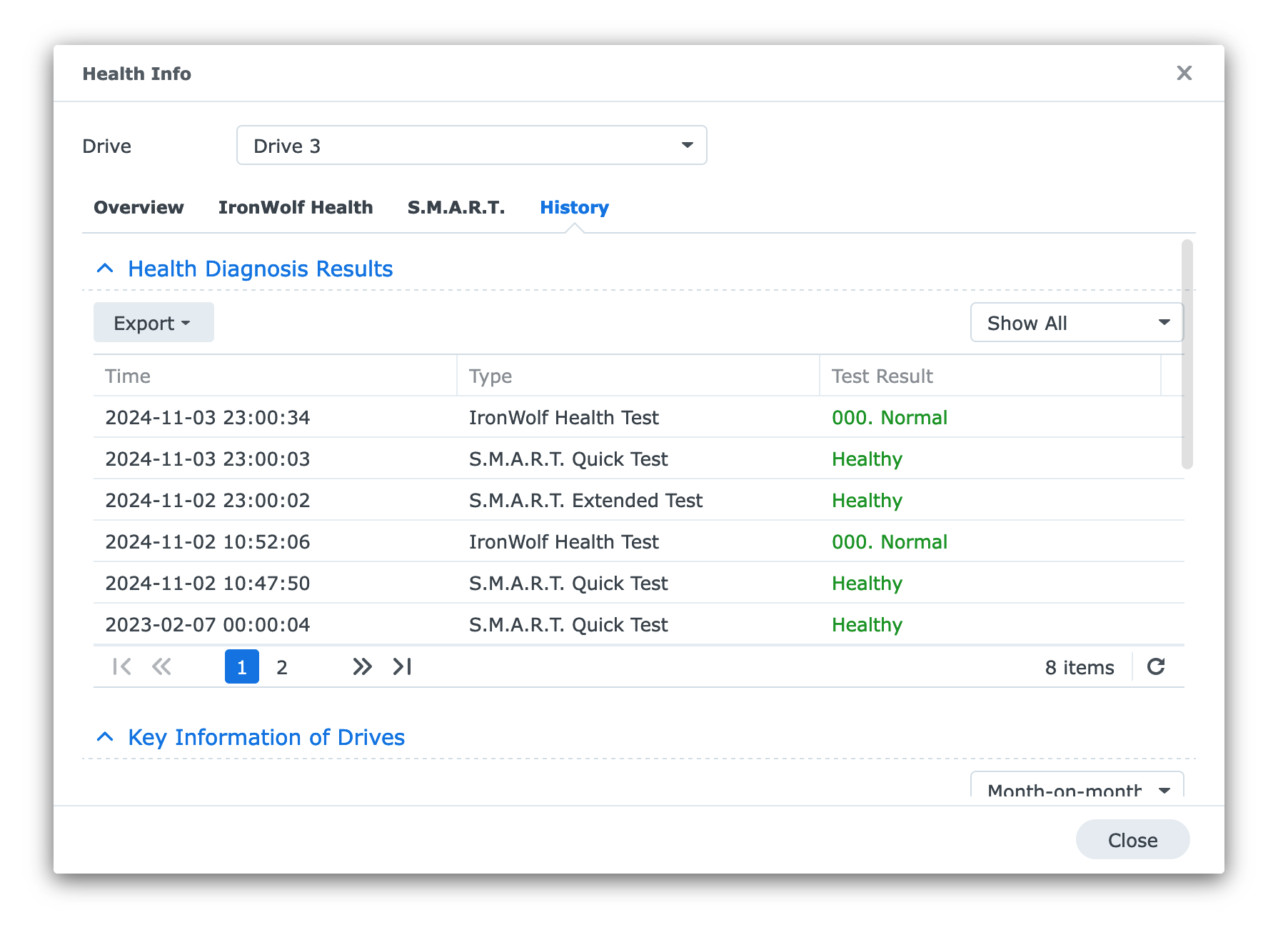Select the 2024-11-02 23:00:02 timestamp cell
Image resolution: width=1288 pixels, height=940 pixels.
tap(208, 500)
